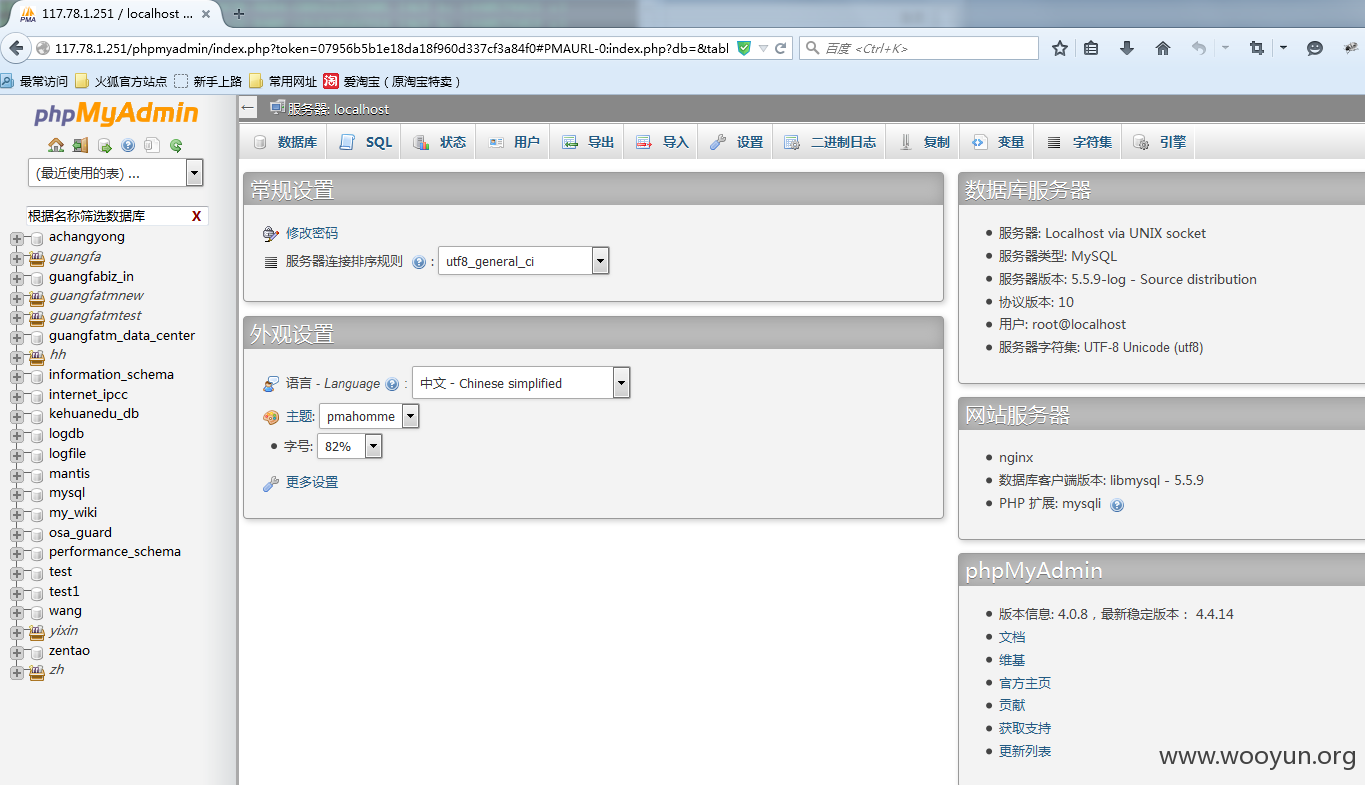Click green shield icon in address bar

[x=743, y=48]
